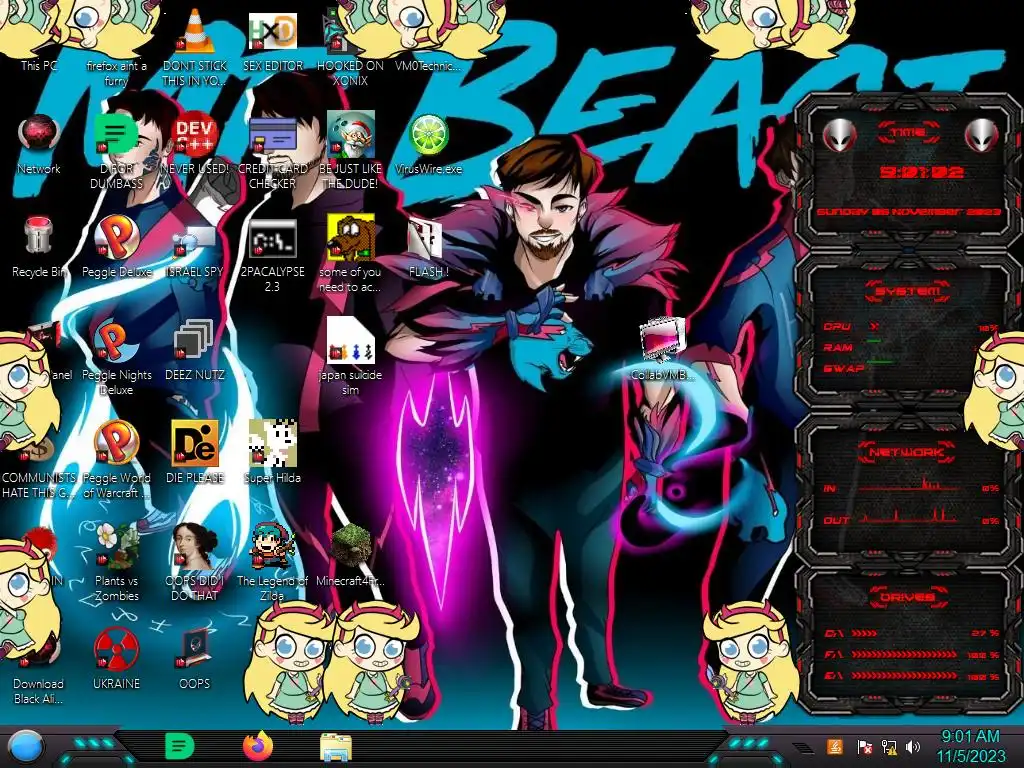
Task: Select the Network desktop icon
Action: pyautogui.click(x=39, y=145)
